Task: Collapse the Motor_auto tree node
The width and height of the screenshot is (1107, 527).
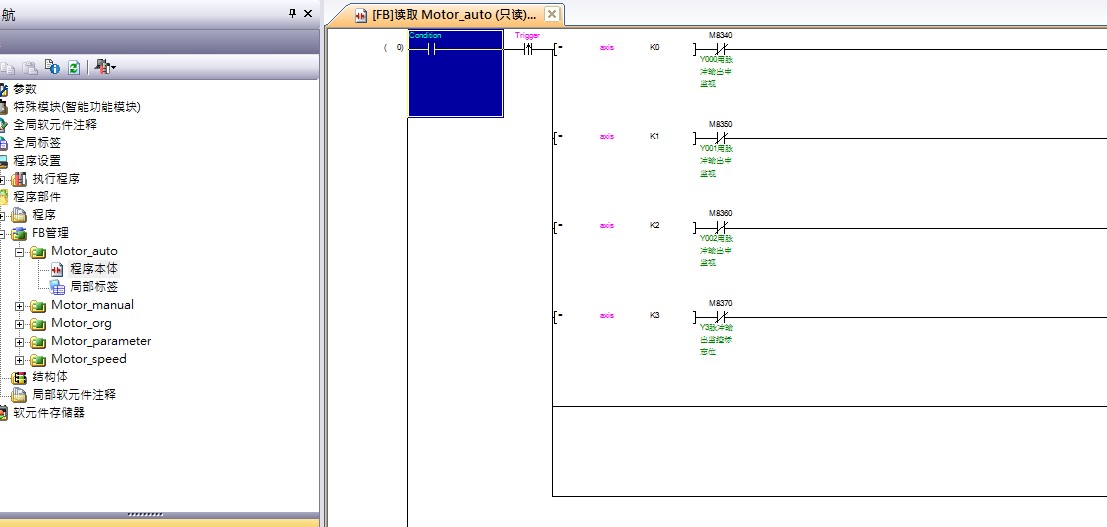Action: (20, 251)
